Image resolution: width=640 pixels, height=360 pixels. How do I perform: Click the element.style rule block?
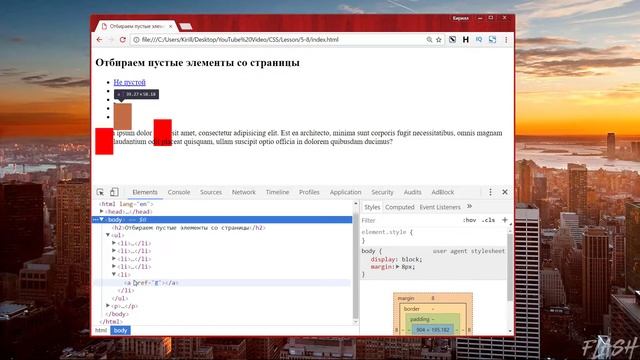[x=433, y=236]
